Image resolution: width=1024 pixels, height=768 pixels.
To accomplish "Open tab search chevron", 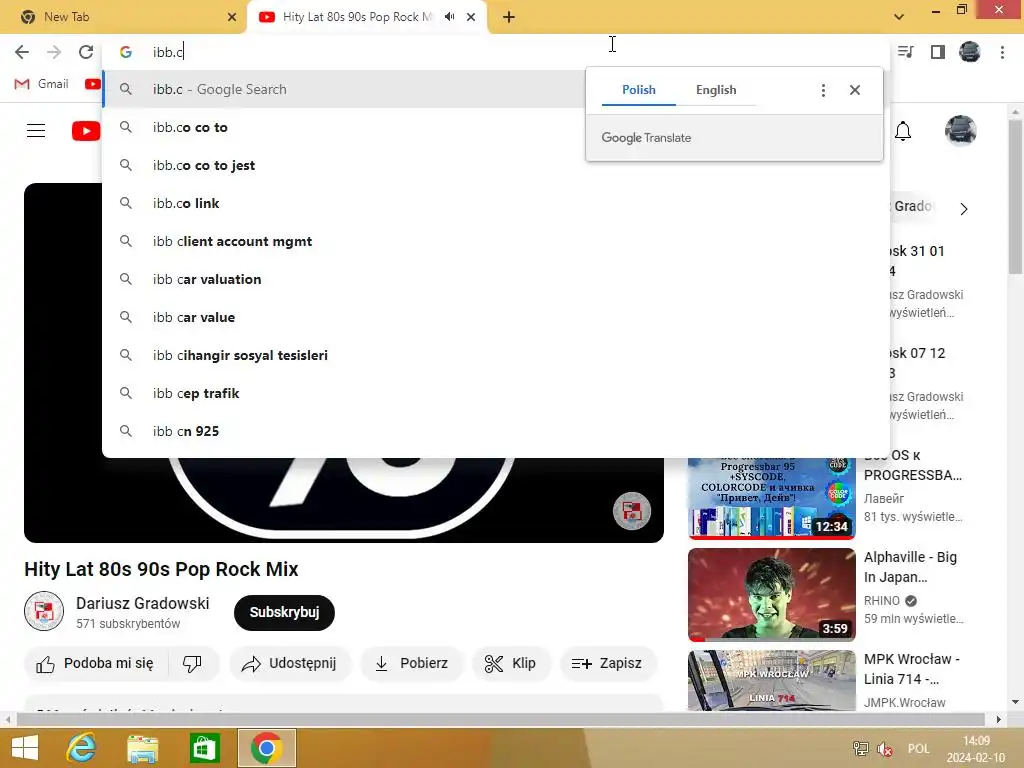I will (x=899, y=17).
